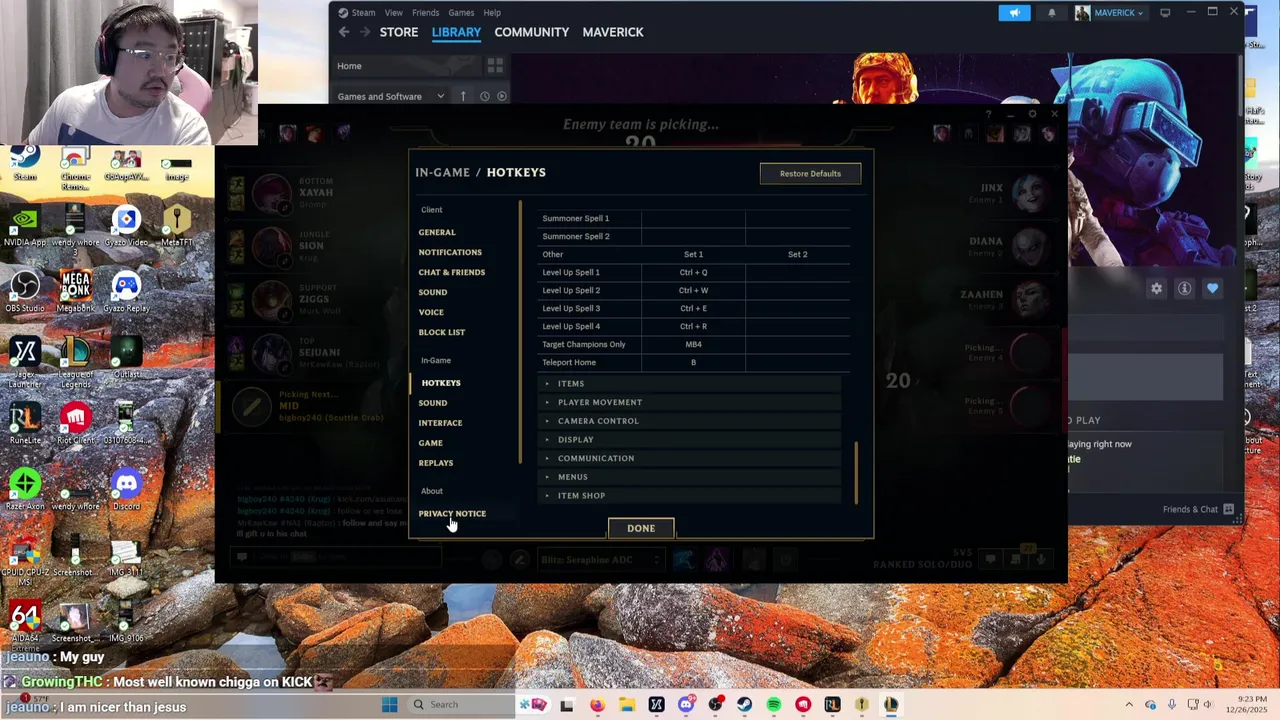Click the Steam library recent clock filter
The width and height of the screenshot is (1280, 720).
(484, 96)
